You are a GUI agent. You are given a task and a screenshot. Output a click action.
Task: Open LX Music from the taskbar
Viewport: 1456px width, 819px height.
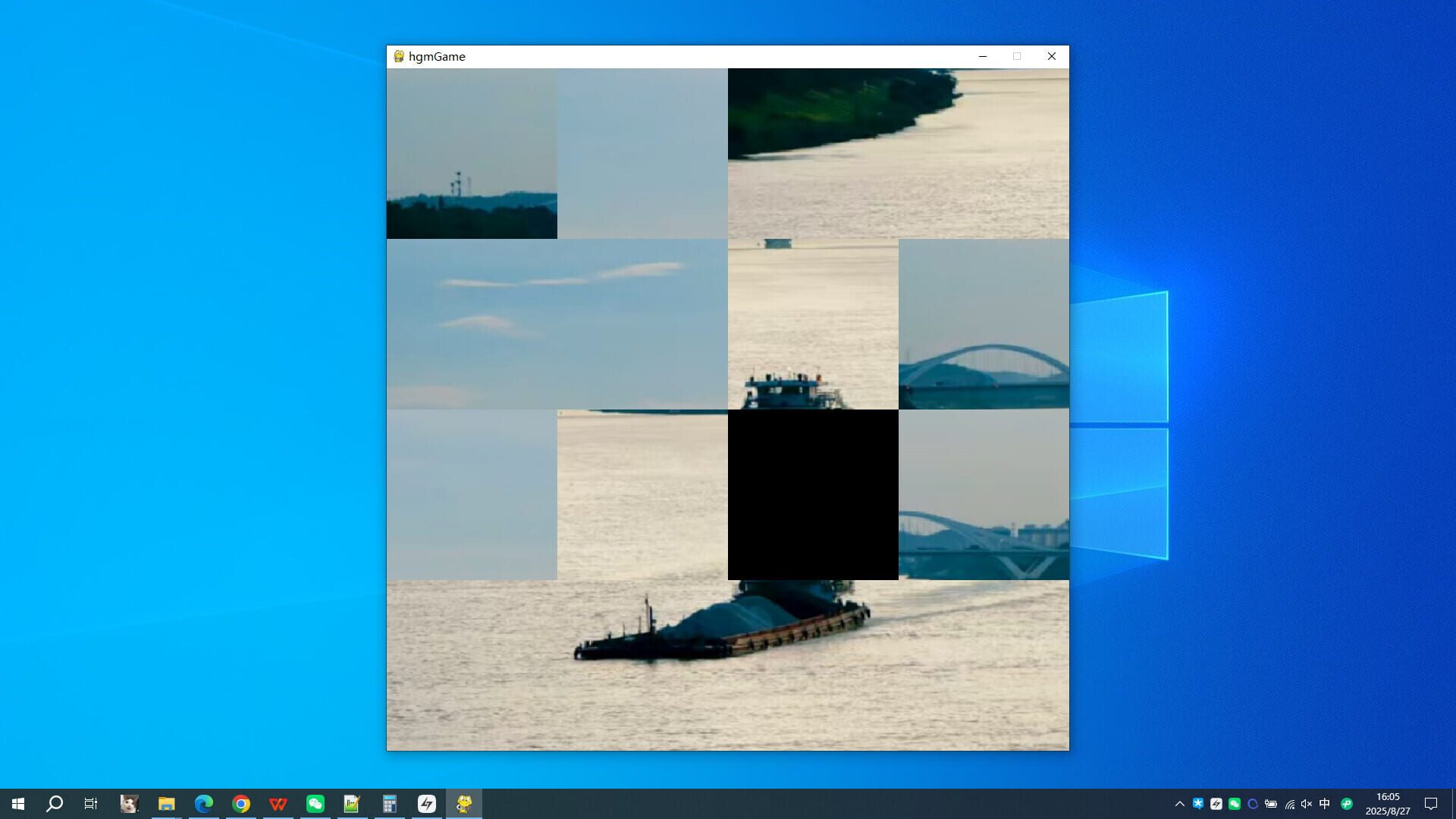[426, 804]
